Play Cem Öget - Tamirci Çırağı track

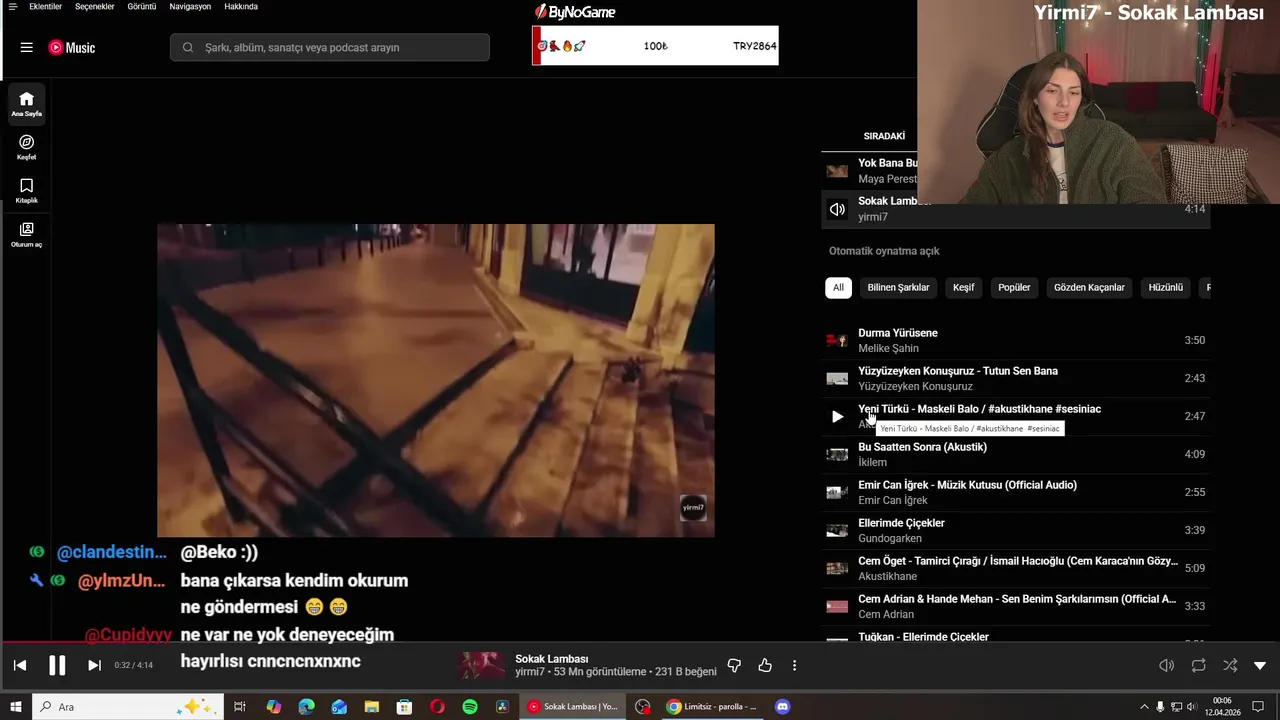pyautogui.click(x=1015, y=568)
